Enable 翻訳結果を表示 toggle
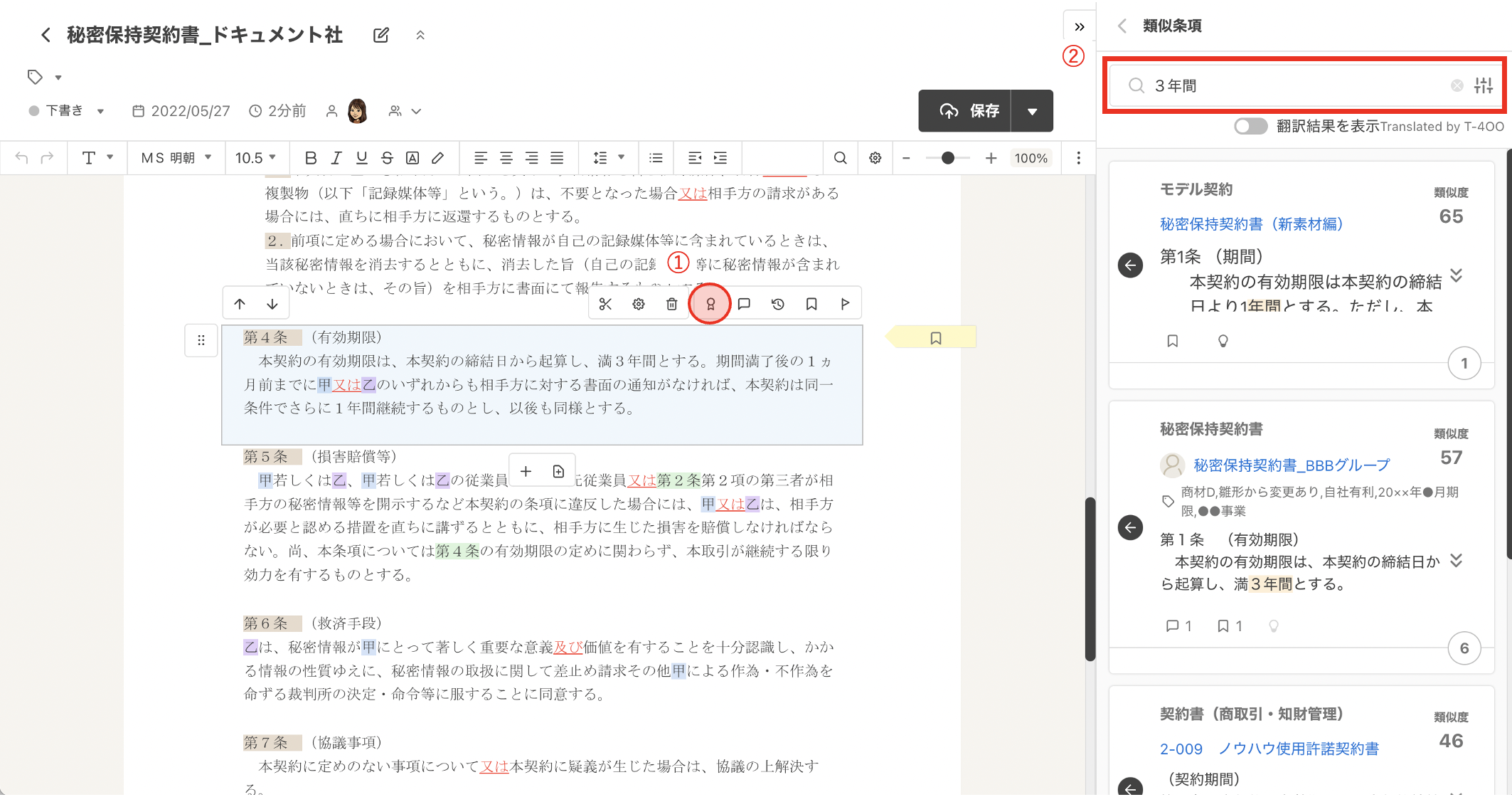The image size is (1512, 797). [1250, 127]
